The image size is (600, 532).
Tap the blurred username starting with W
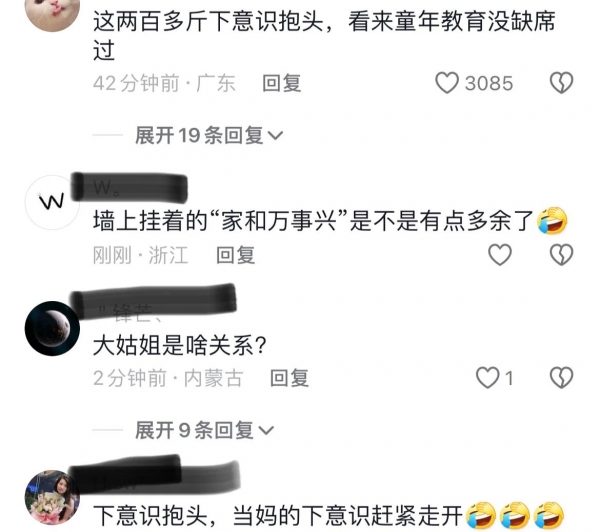130,188
